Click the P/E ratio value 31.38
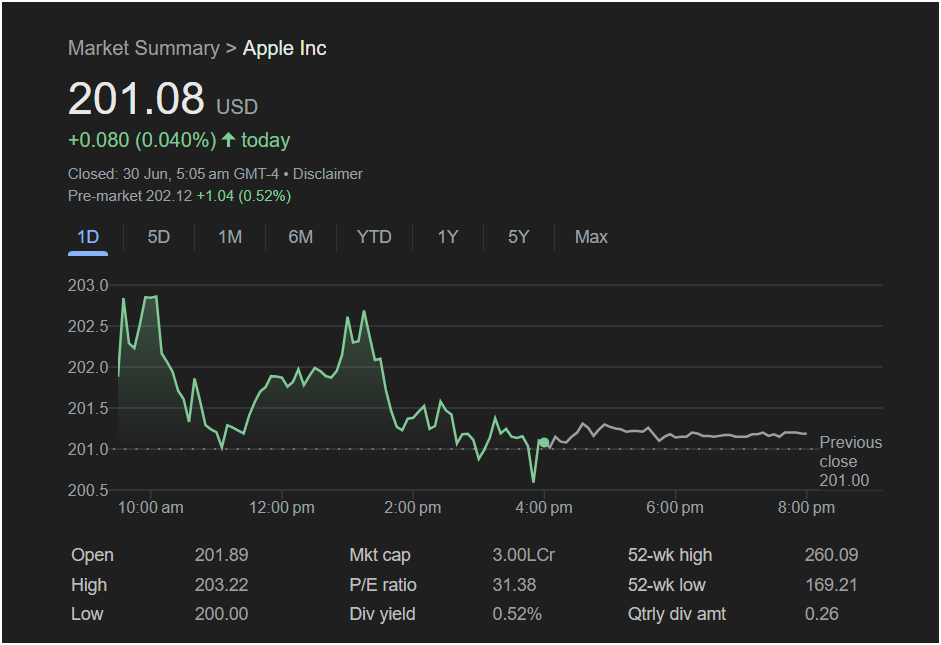 point(514,585)
